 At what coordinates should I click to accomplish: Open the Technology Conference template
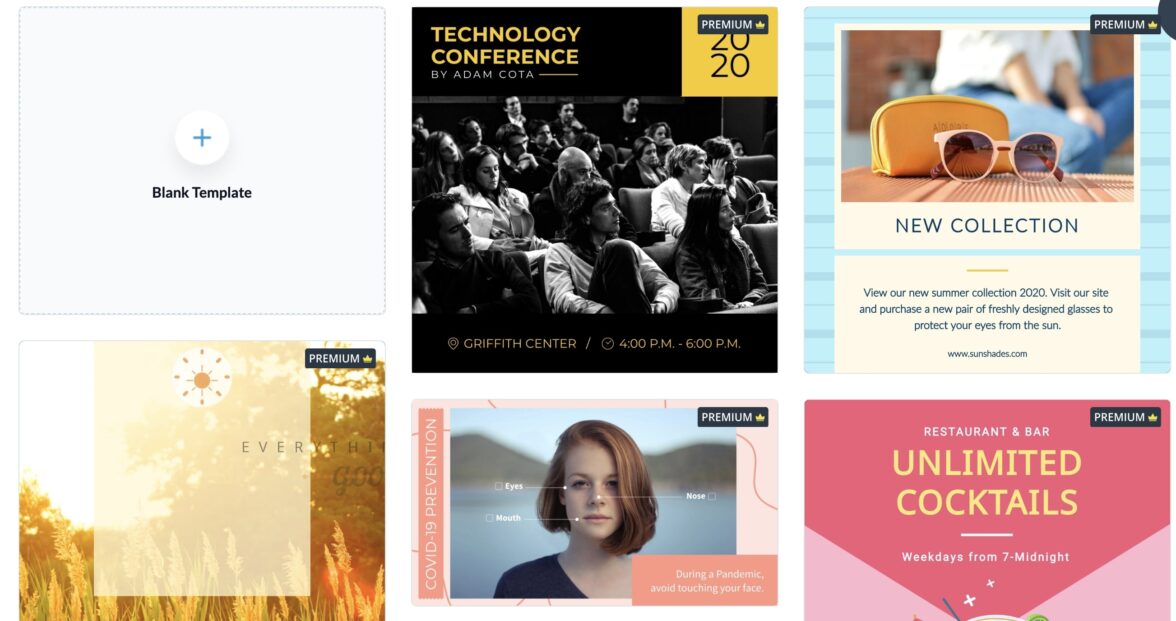pyautogui.click(x=595, y=190)
